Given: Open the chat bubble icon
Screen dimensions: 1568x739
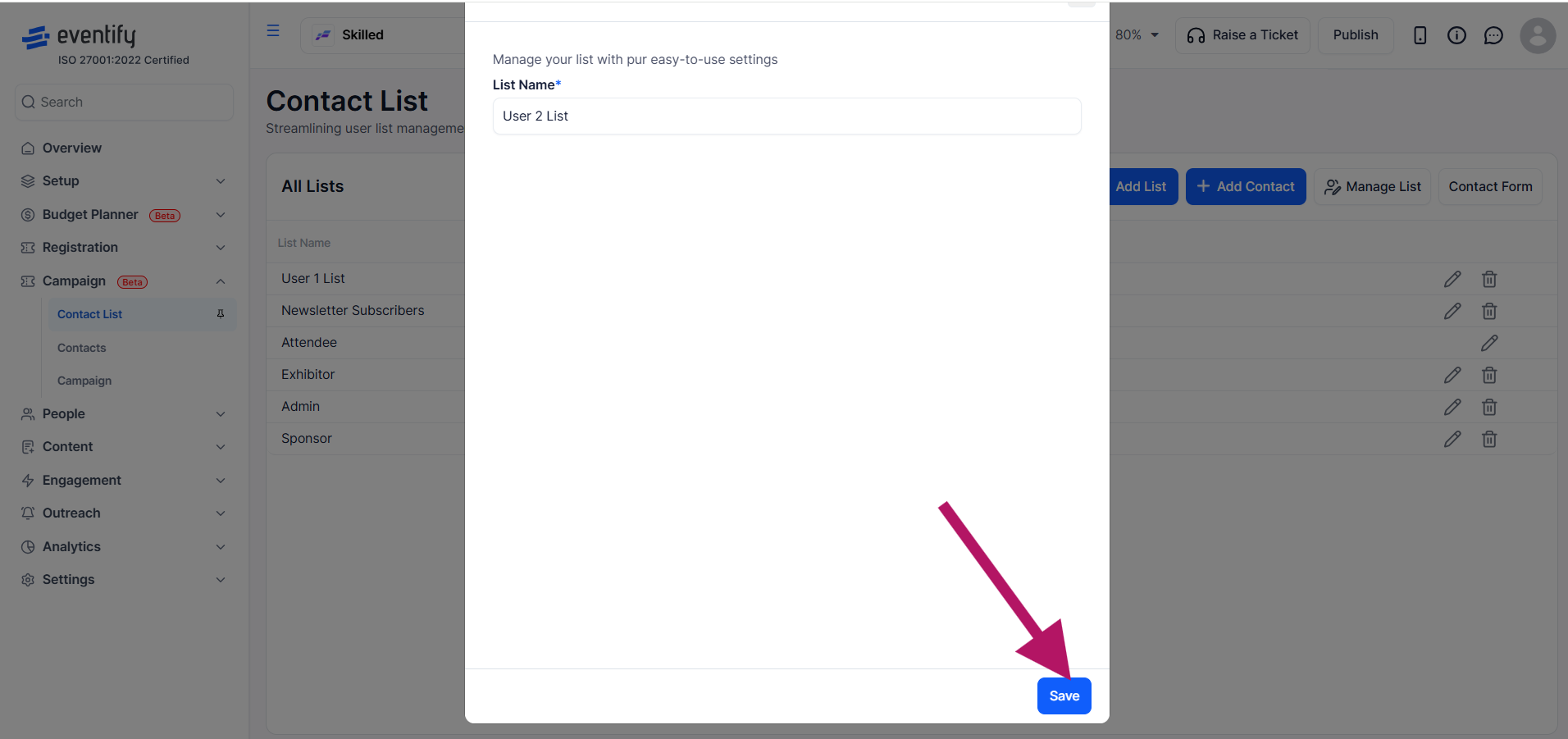Looking at the screenshot, I should [1493, 35].
